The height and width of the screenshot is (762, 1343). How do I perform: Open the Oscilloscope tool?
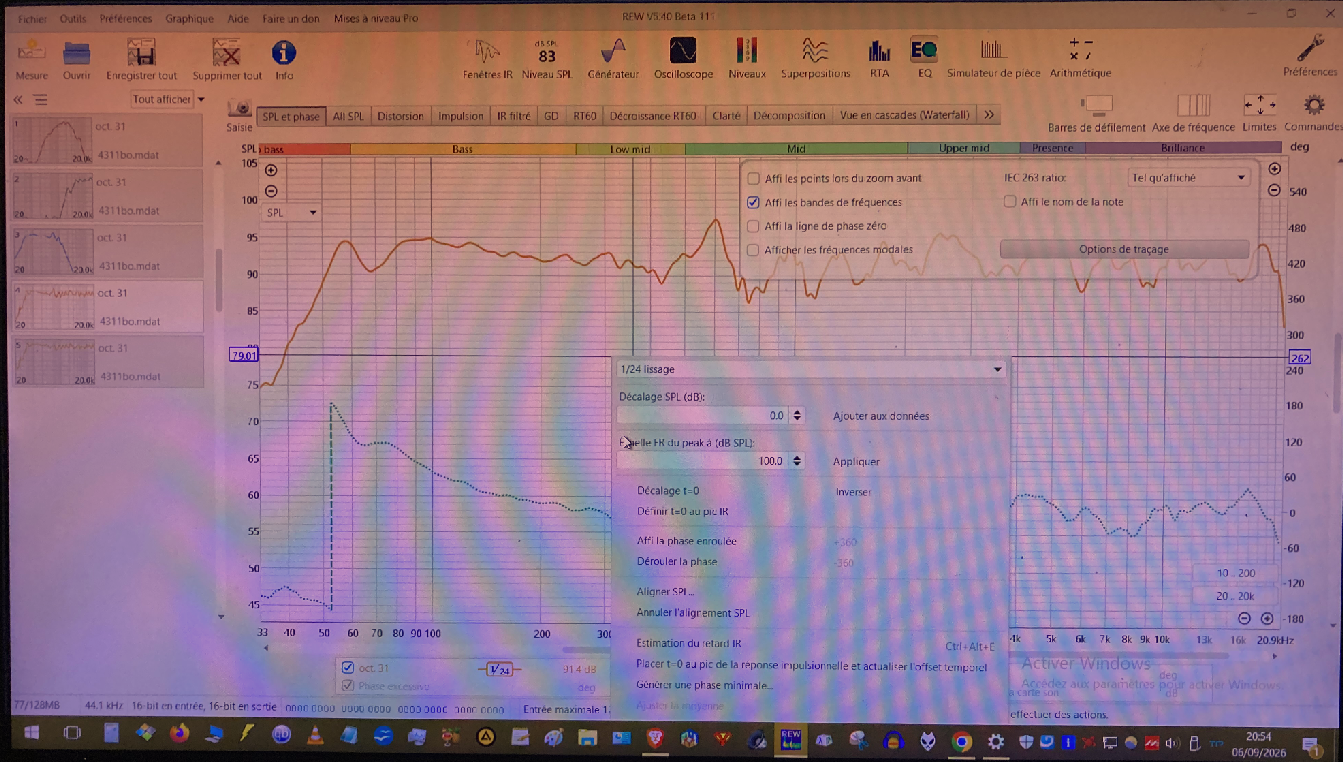pyautogui.click(x=684, y=59)
